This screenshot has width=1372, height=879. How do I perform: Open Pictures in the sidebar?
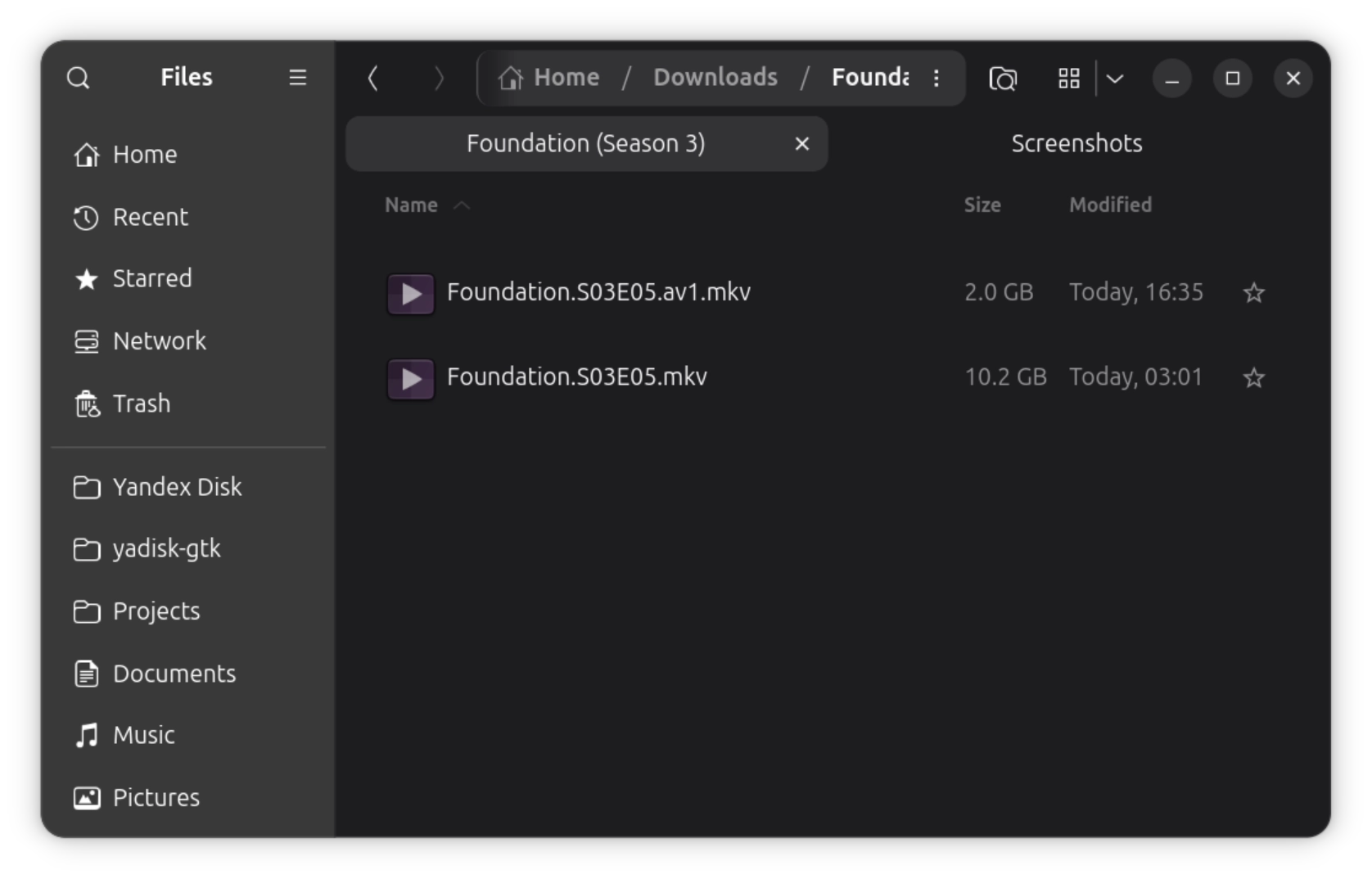coord(188,798)
